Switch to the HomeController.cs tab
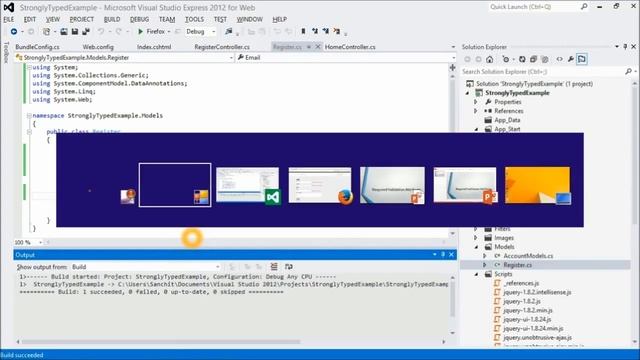The image size is (640, 360). click(x=350, y=47)
